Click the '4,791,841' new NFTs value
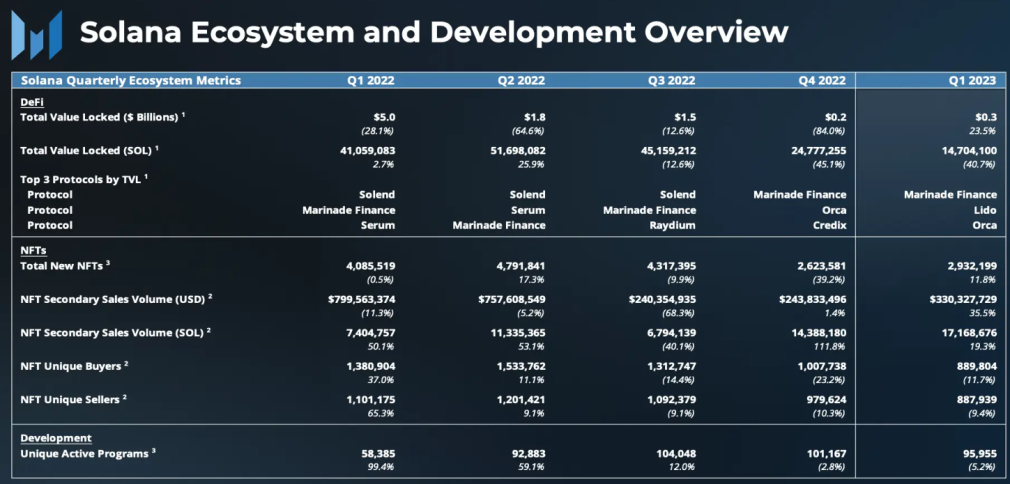This screenshot has height=484, width=1010. [520, 266]
